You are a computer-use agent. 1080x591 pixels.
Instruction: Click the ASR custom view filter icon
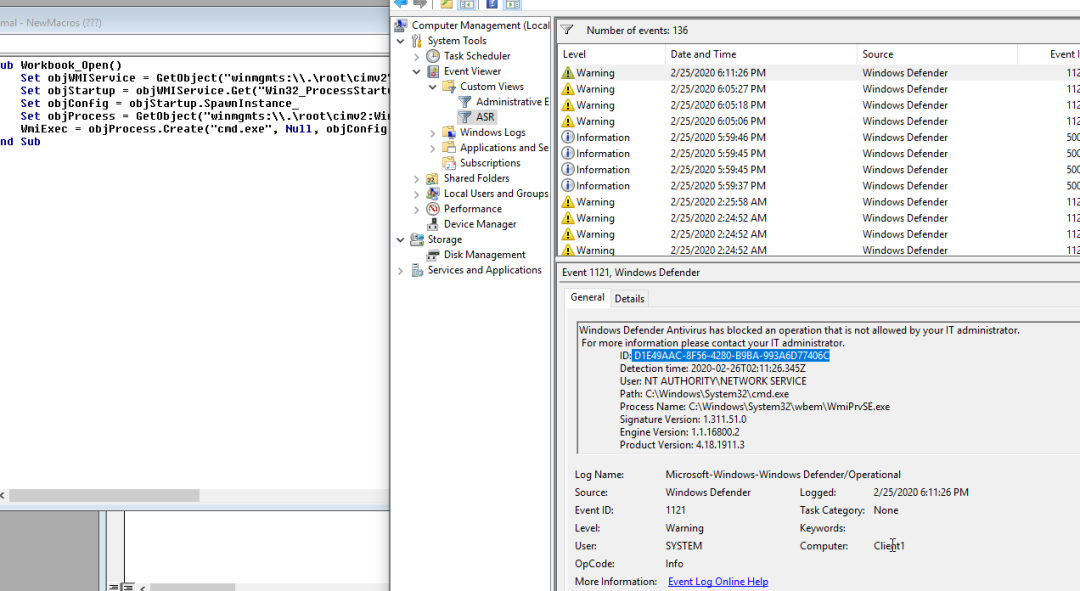pyautogui.click(x=465, y=117)
